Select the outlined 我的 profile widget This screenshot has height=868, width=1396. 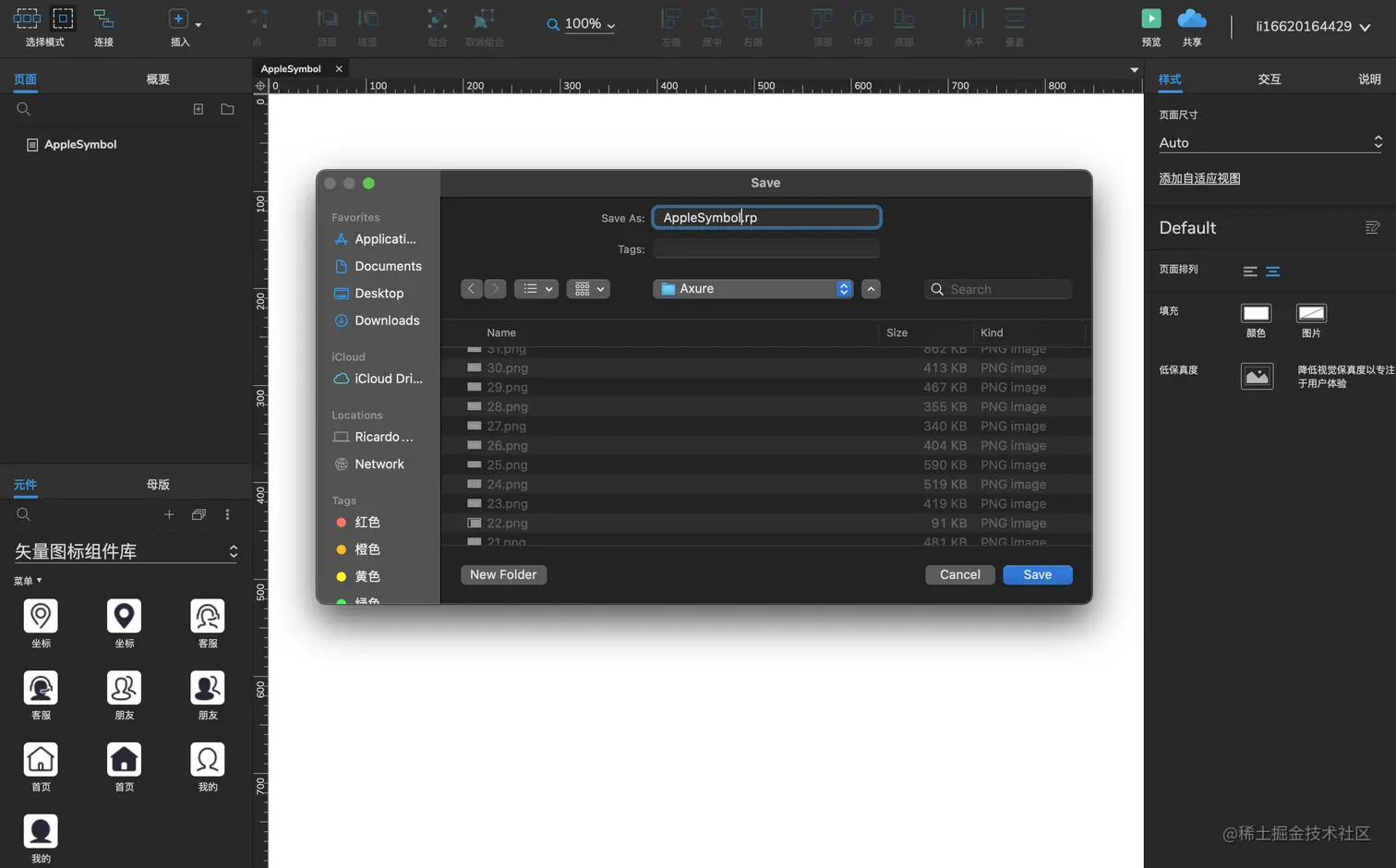tap(207, 760)
